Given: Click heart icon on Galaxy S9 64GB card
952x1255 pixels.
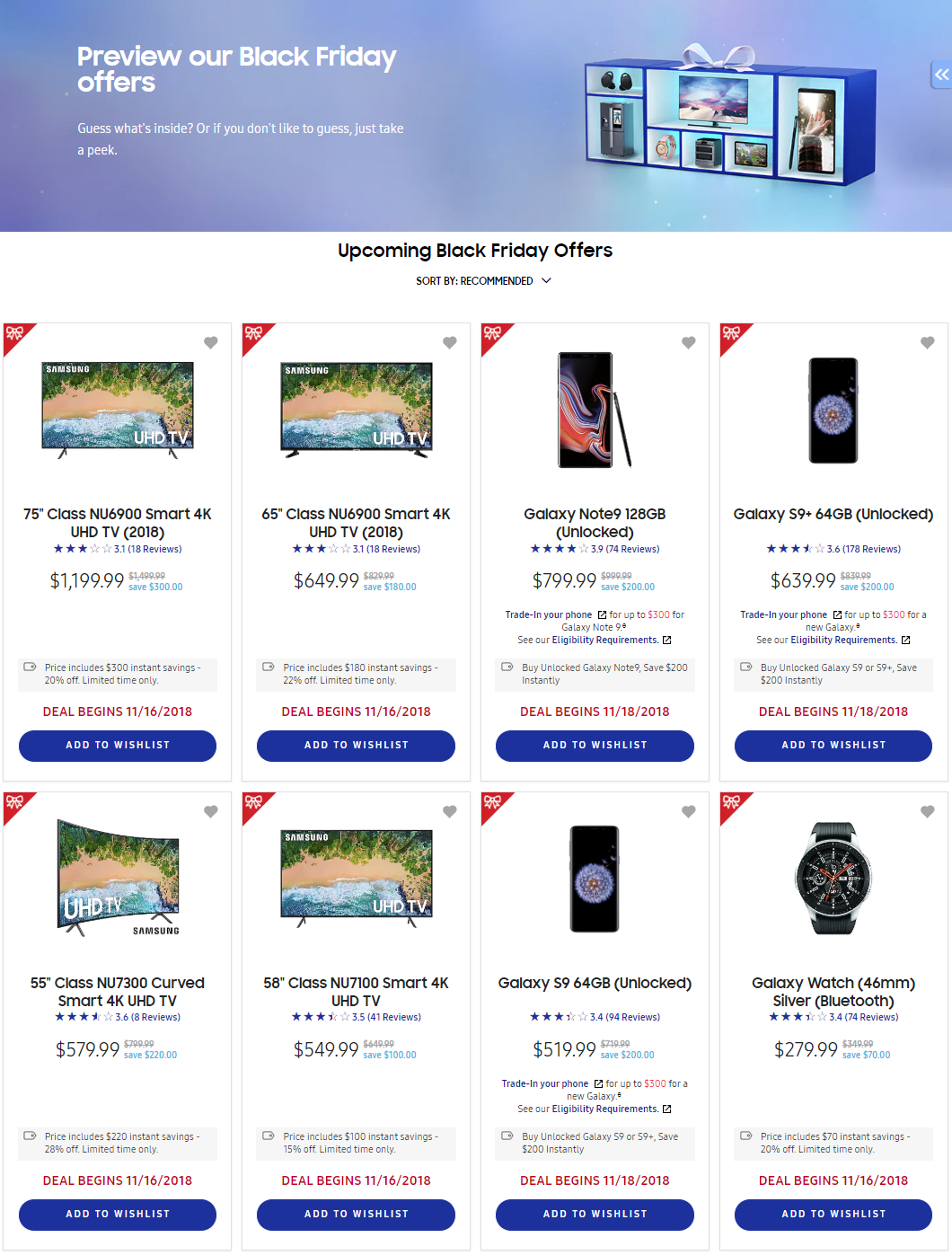Looking at the screenshot, I should pos(689,811).
